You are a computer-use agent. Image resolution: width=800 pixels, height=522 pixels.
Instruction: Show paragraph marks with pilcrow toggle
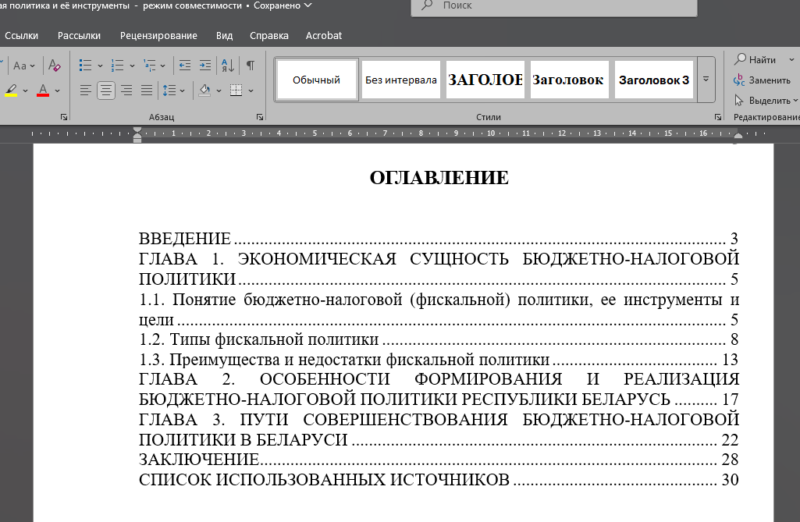click(x=251, y=65)
